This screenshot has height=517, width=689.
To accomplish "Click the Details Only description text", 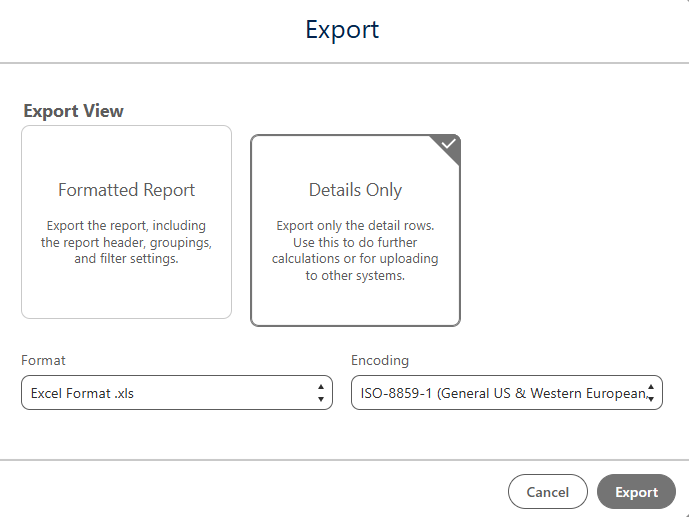I will (355, 250).
